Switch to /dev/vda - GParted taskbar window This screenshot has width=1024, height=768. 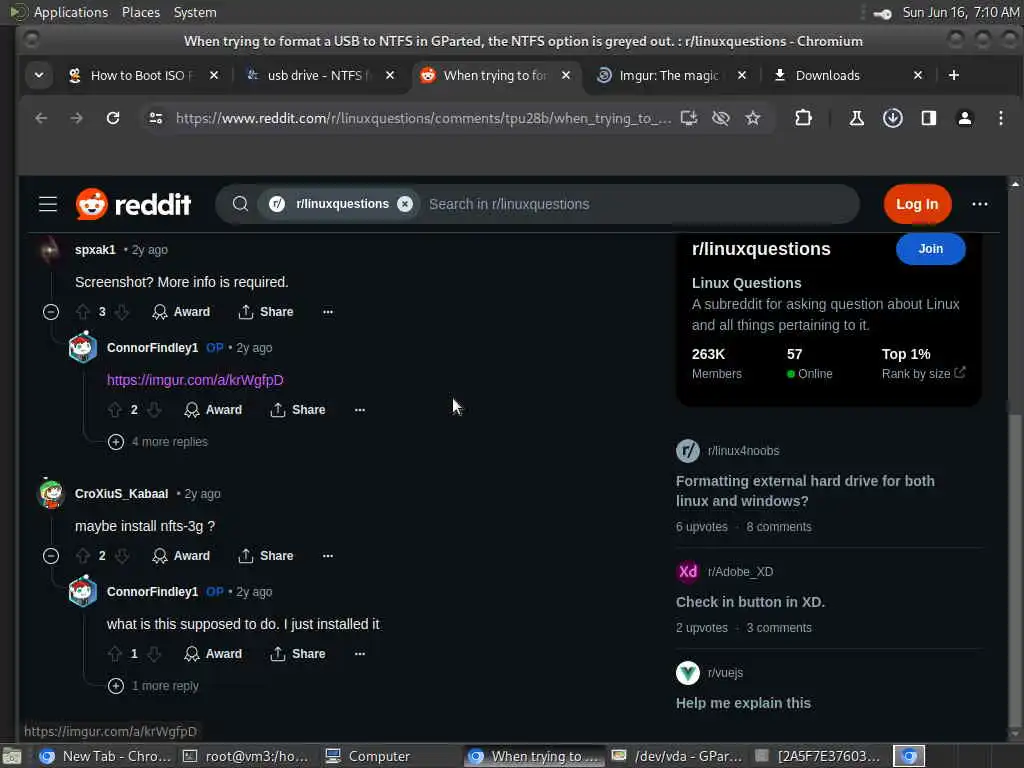677,756
